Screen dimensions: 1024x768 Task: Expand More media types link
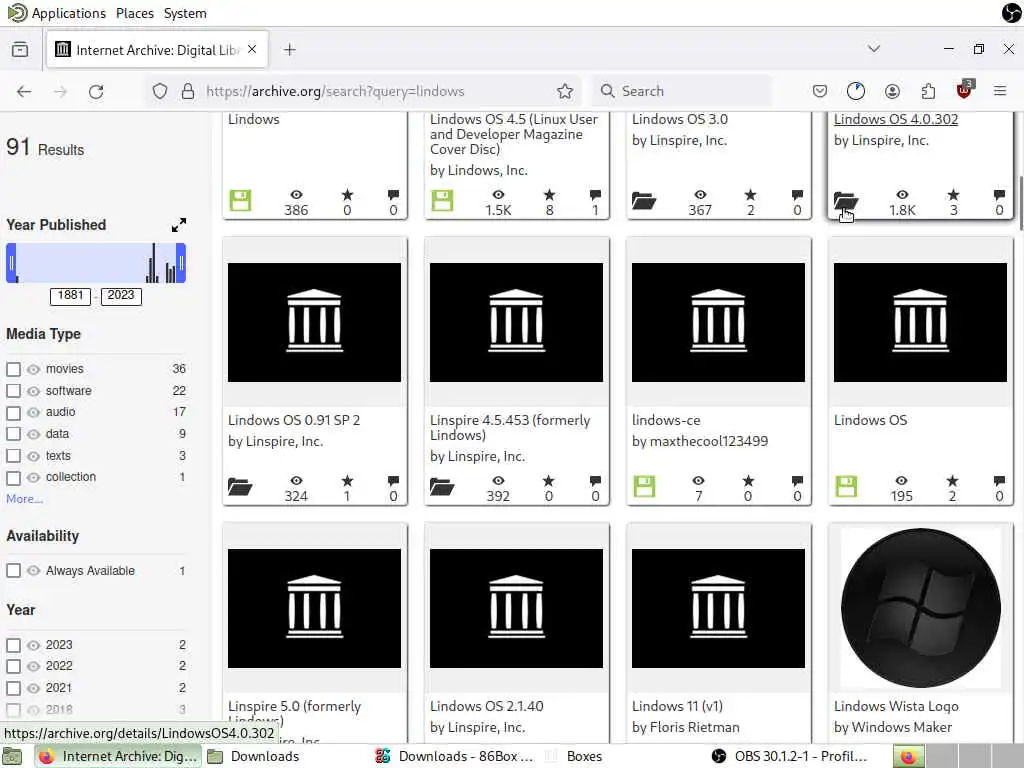24,499
